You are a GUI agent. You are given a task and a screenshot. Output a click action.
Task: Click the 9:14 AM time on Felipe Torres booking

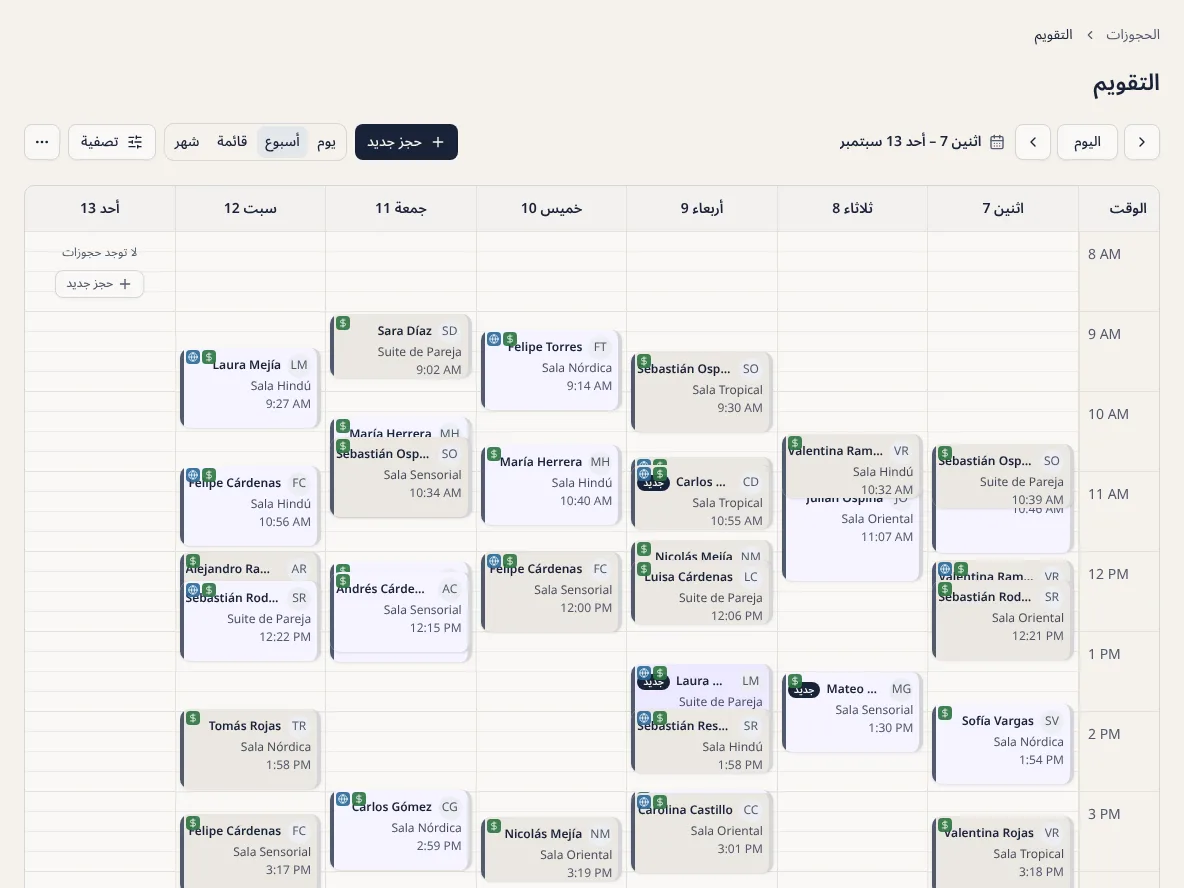589,386
